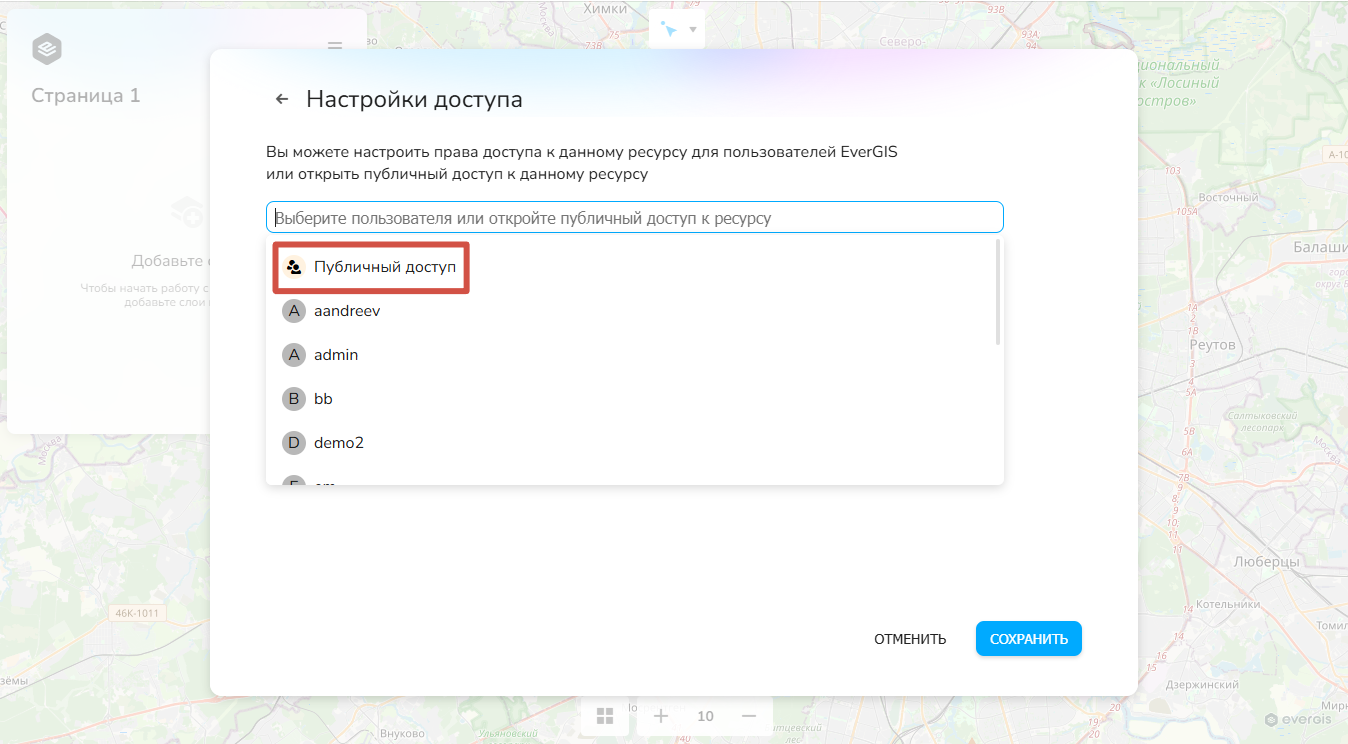Click the admin avatar icon

[x=294, y=355]
